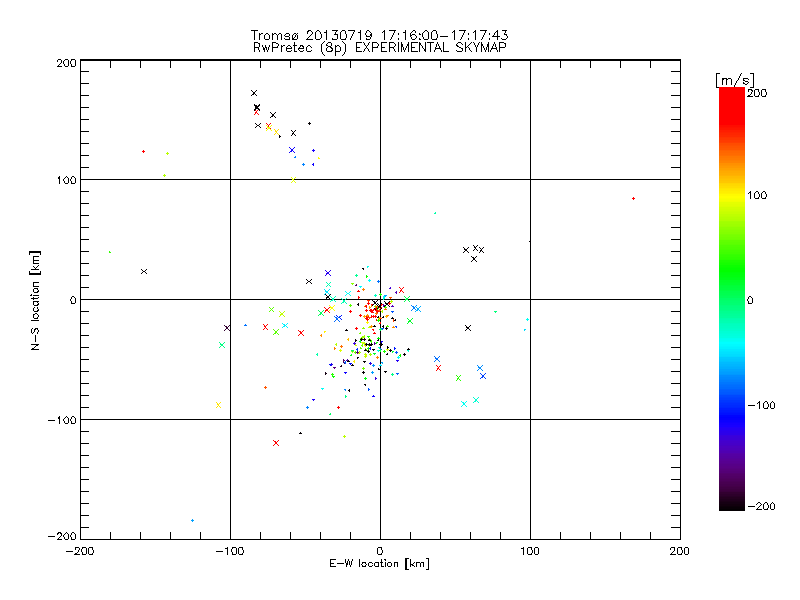The width and height of the screenshot is (800, 600).
Task: Click the colorbar label '-200'
Action: [x=761, y=506]
